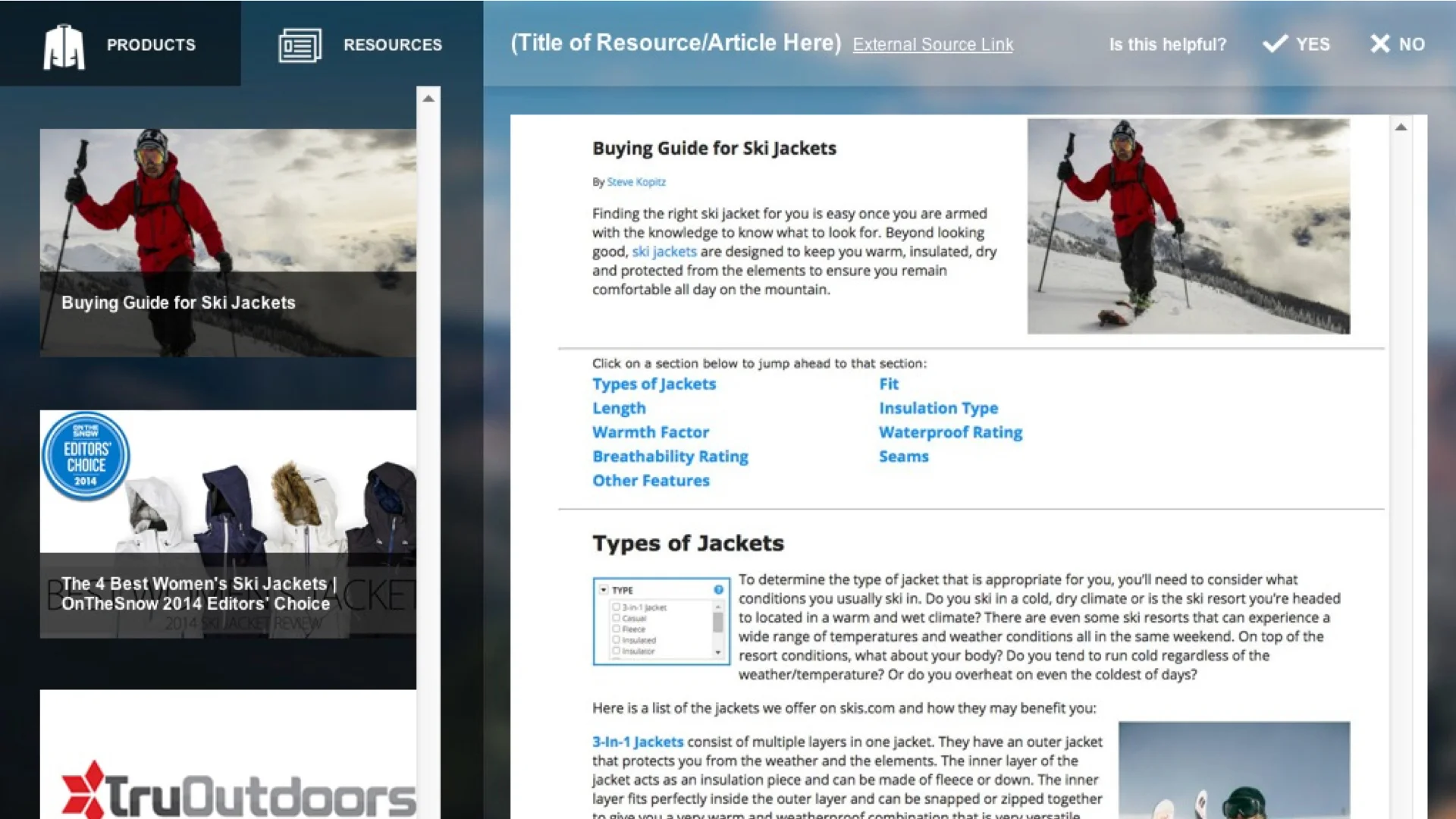Click the Type list scroll-up arrow

[718, 607]
